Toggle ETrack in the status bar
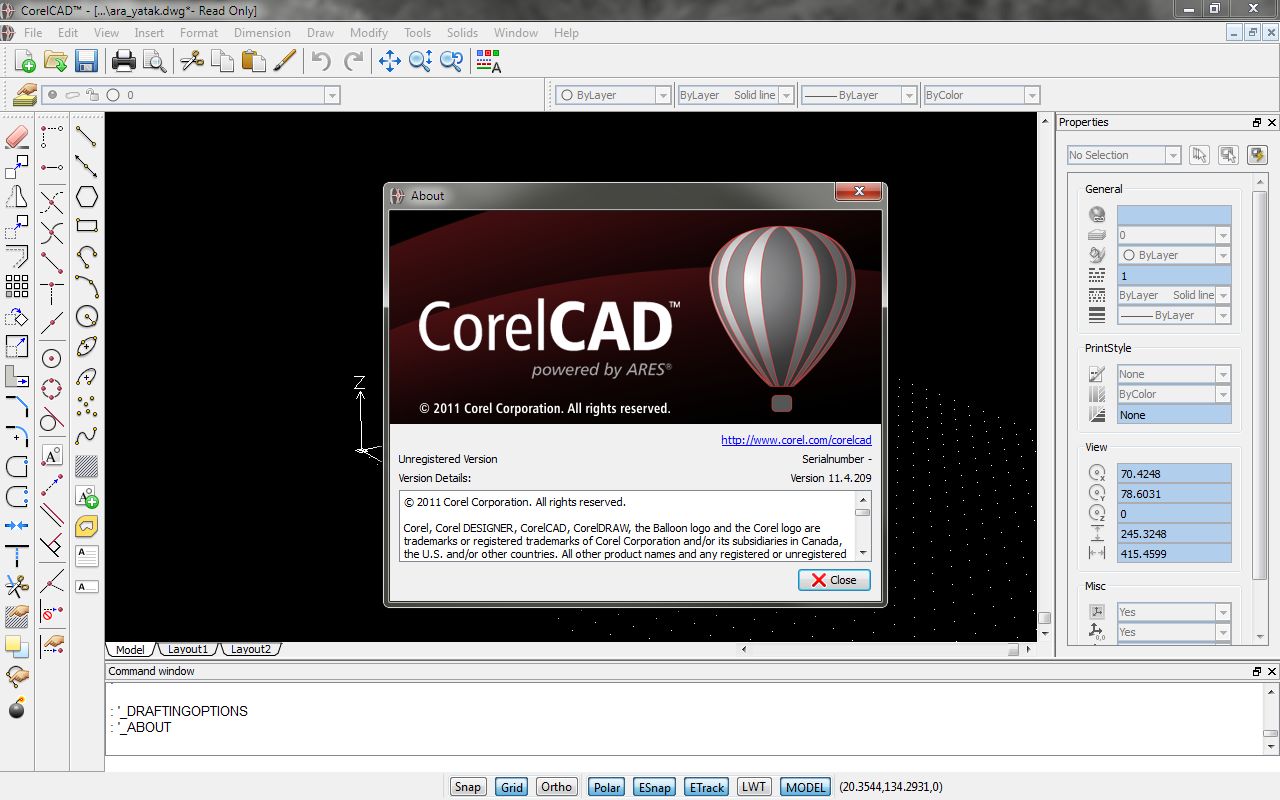Image resolution: width=1280 pixels, height=800 pixels. point(706,787)
